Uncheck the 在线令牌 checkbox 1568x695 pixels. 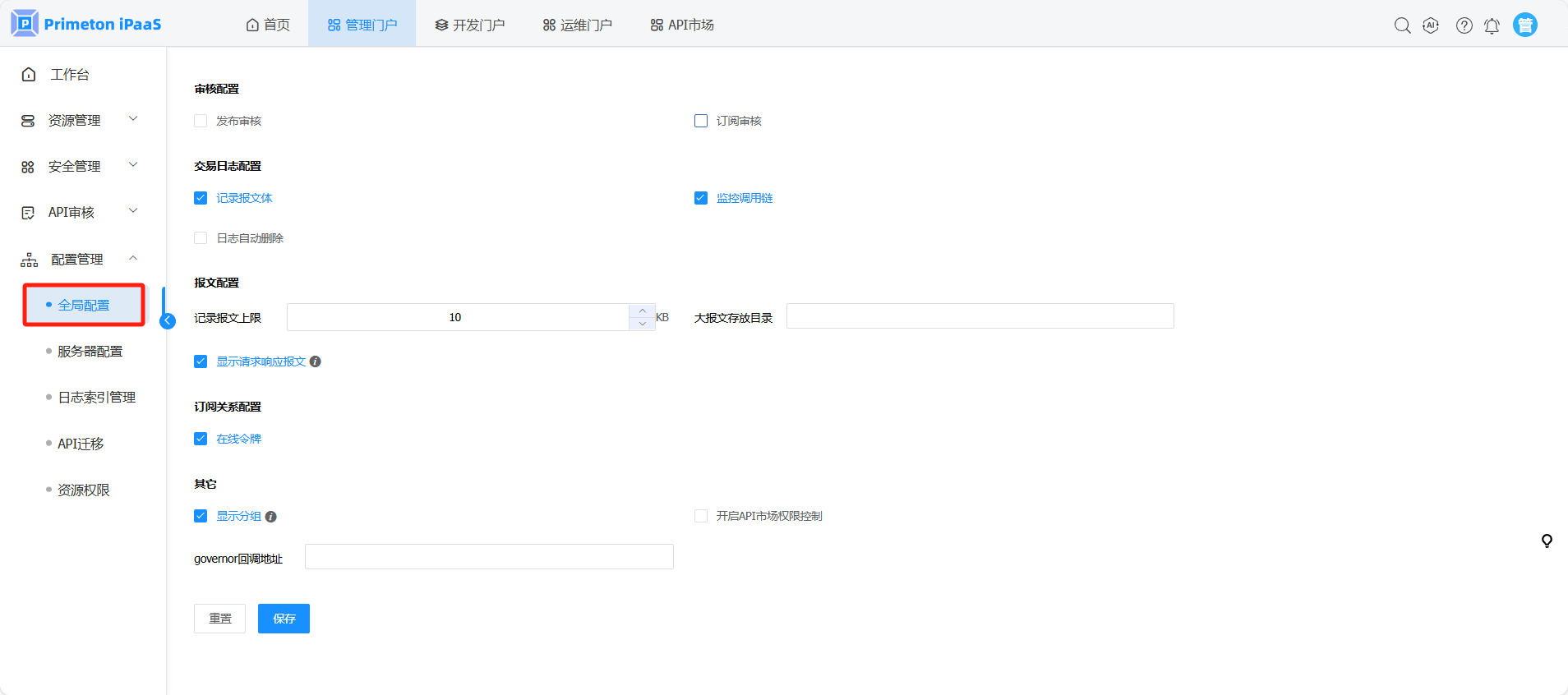point(201,439)
